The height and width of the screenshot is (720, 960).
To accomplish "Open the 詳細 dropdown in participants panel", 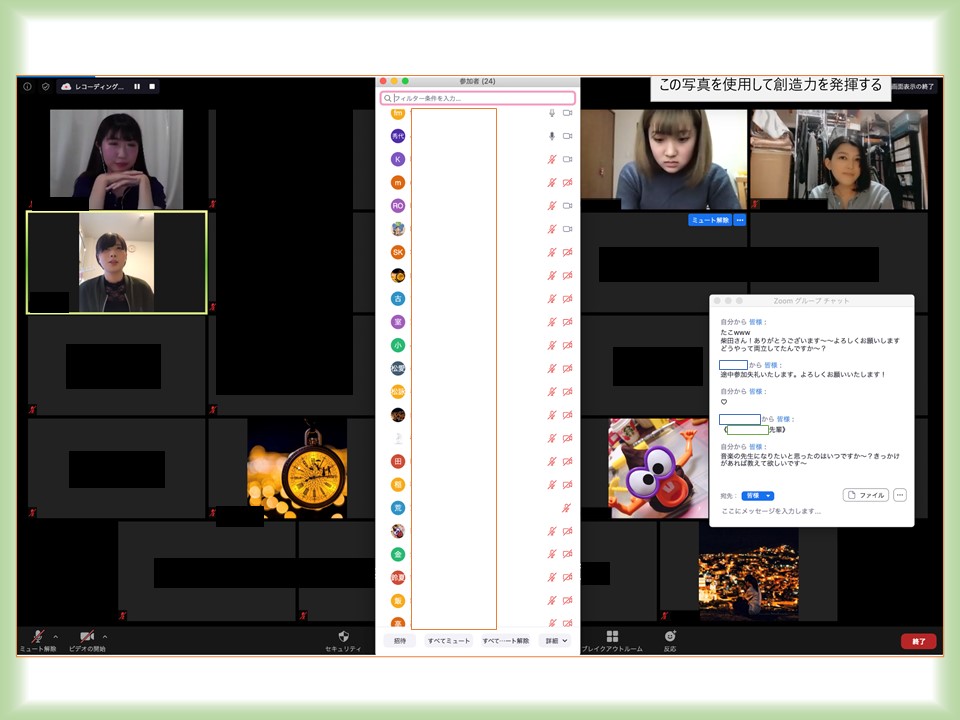I will click(x=556, y=640).
